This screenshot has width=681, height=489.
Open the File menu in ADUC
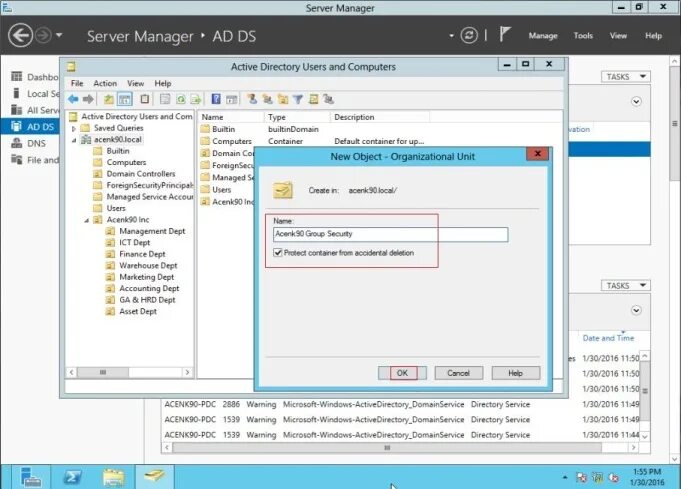77,83
